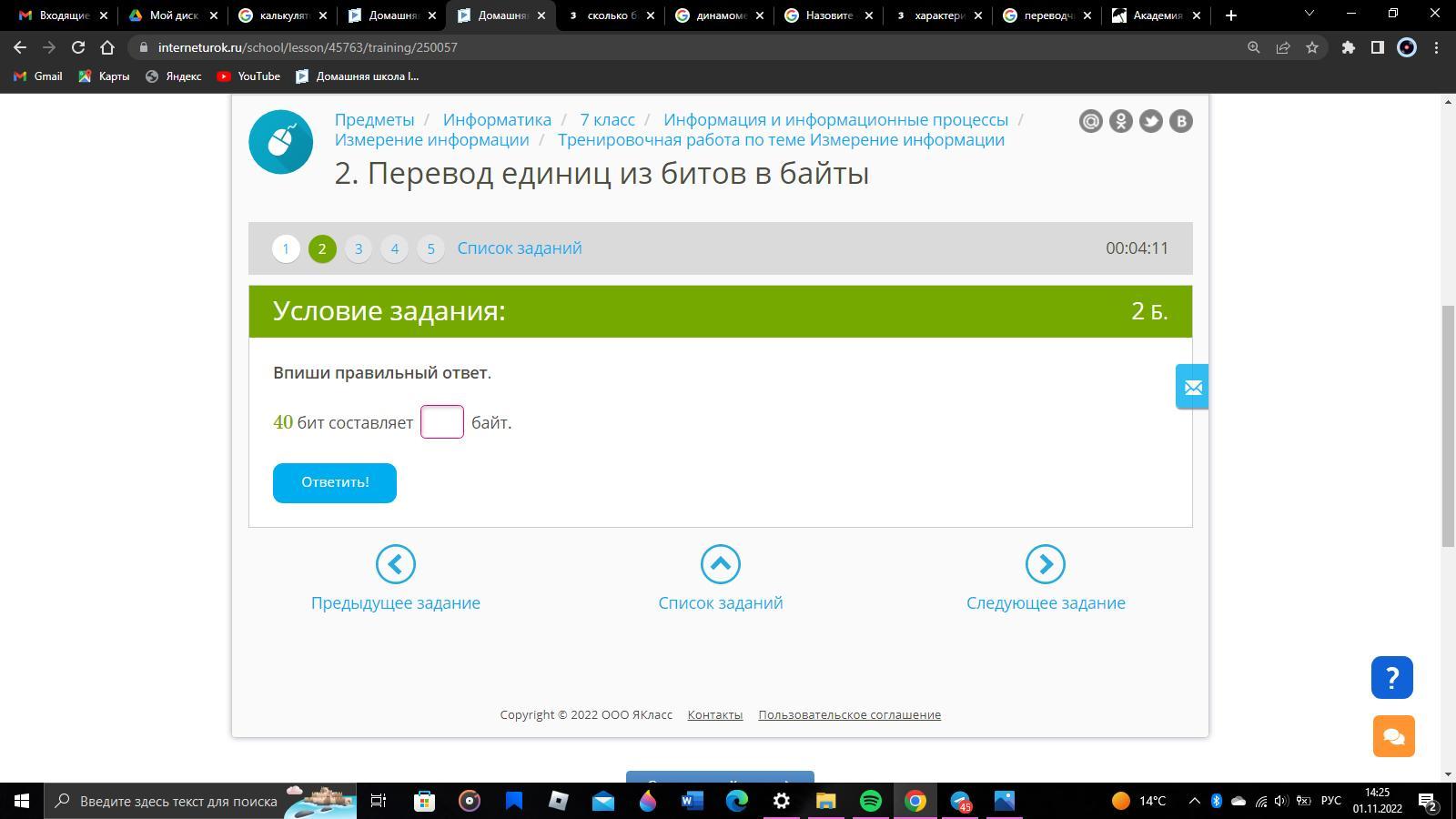1456x819 pixels.
Task: Click the Twitter share icon
Action: click(x=1150, y=121)
